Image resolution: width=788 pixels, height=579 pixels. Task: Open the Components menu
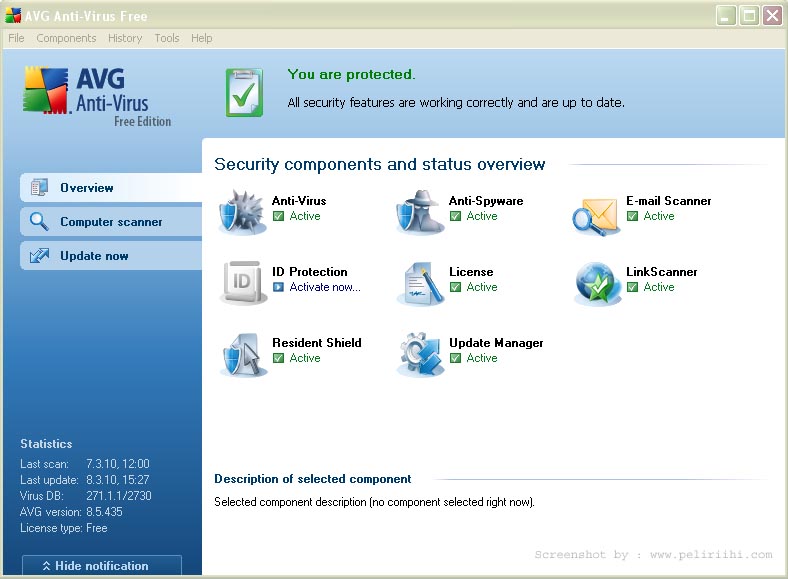tap(66, 38)
